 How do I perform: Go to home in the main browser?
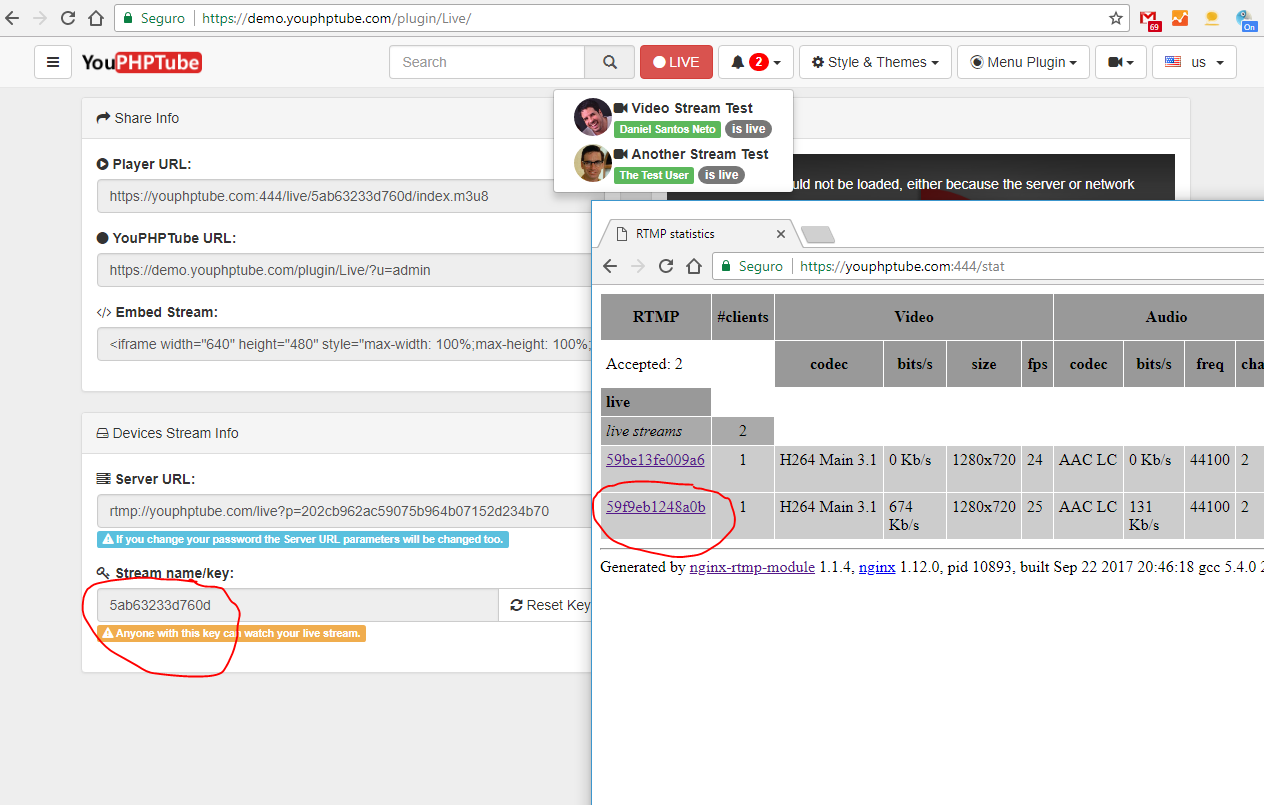click(x=95, y=18)
